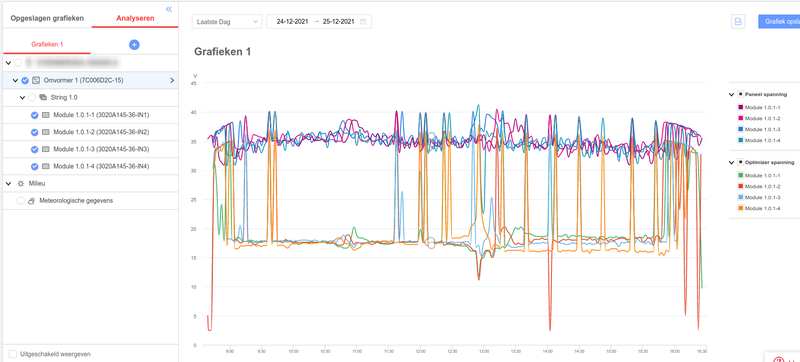Click the Optimizer spanning legend group marker

[740, 162]
